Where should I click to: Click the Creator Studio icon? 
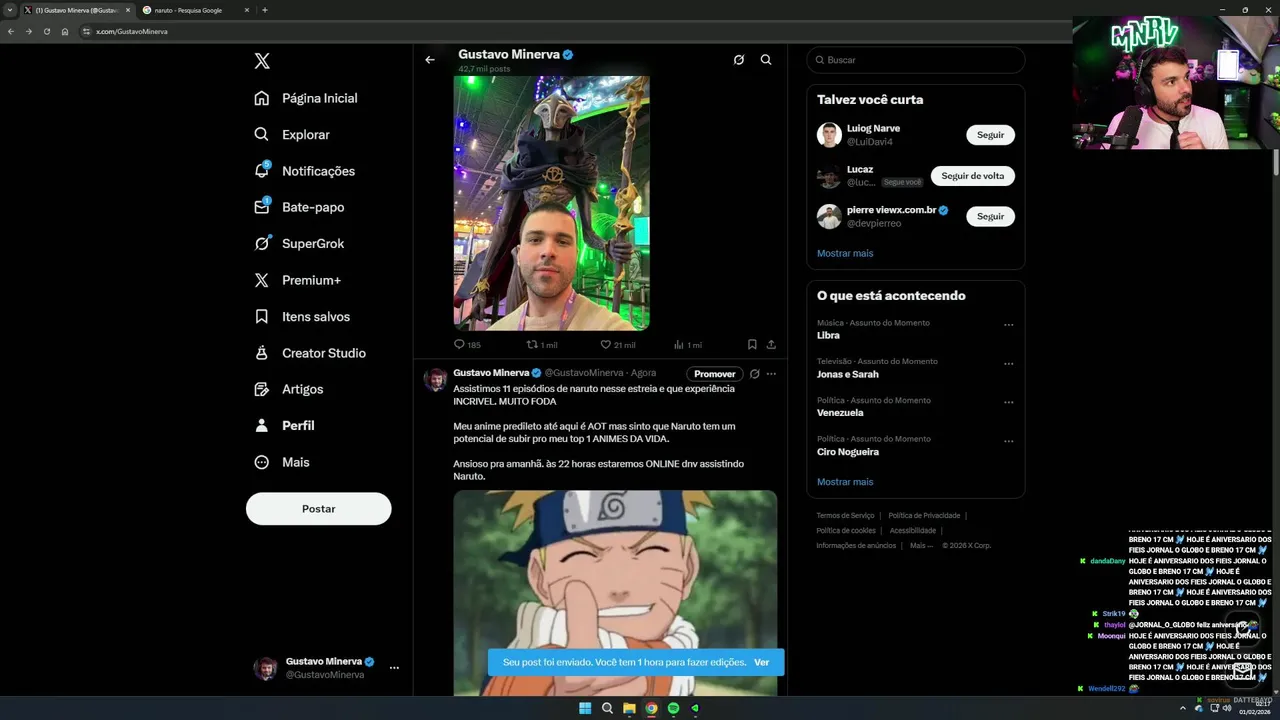pos(262,353)
